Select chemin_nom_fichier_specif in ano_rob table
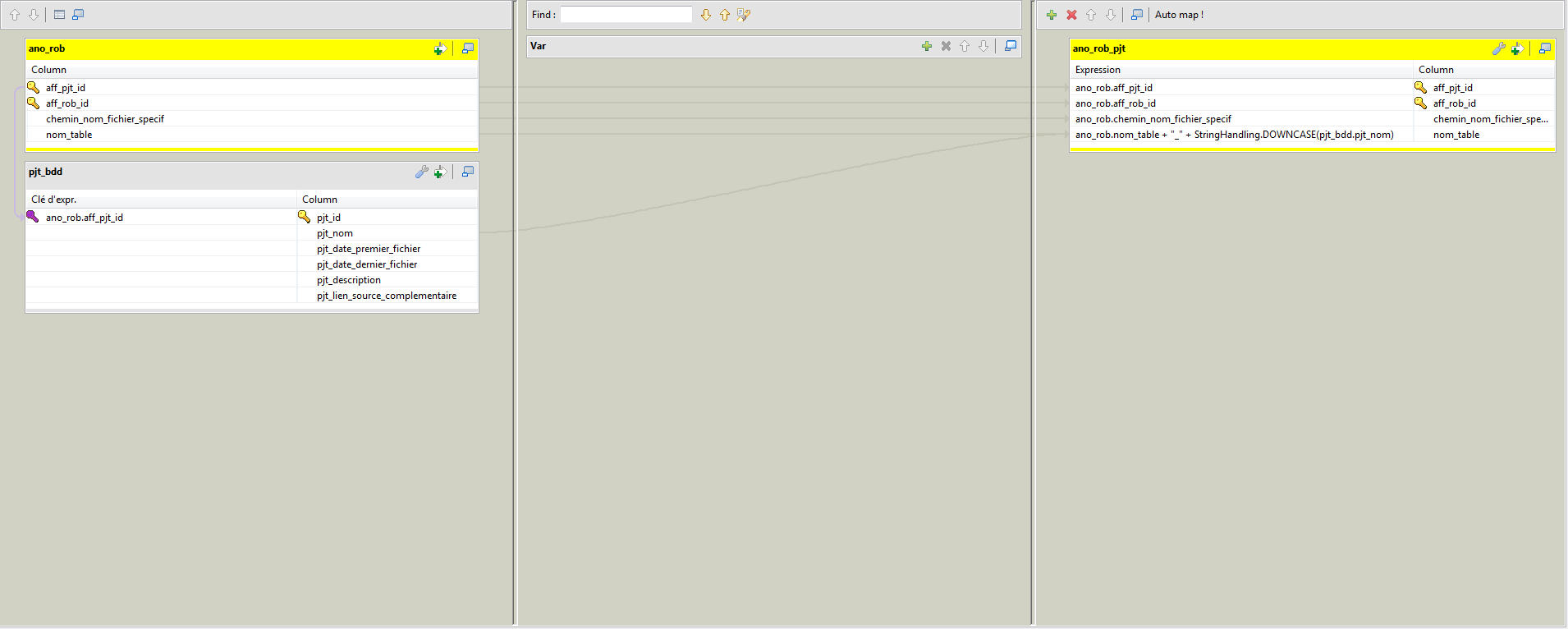The image size is (1568, 629). pos(252,119)
